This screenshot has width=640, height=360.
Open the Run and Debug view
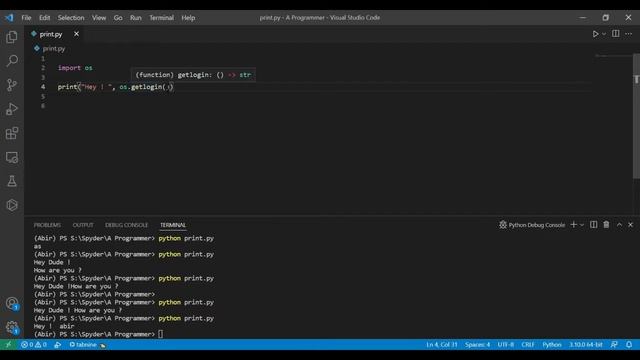(12, 109)
